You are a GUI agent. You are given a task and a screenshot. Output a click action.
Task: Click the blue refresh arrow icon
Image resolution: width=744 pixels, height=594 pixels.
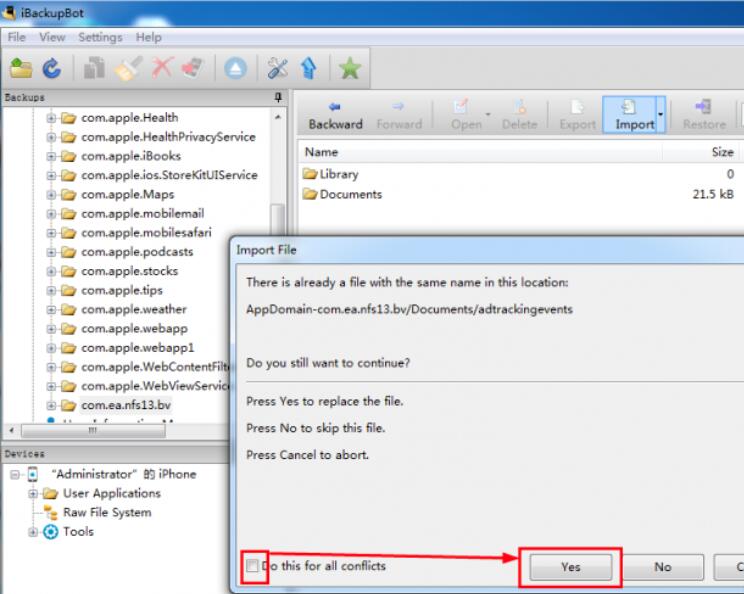52,68
